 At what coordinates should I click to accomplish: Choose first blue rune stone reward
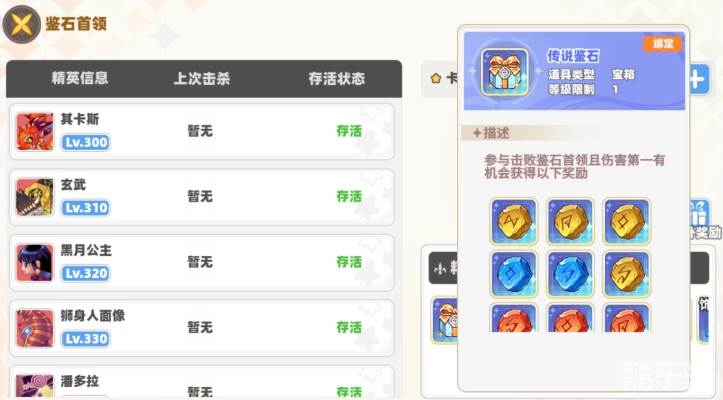[x=514, y=274]
